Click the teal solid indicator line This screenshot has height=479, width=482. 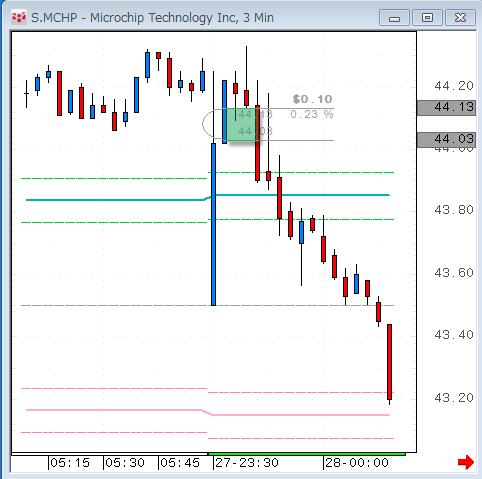[208, 197]
